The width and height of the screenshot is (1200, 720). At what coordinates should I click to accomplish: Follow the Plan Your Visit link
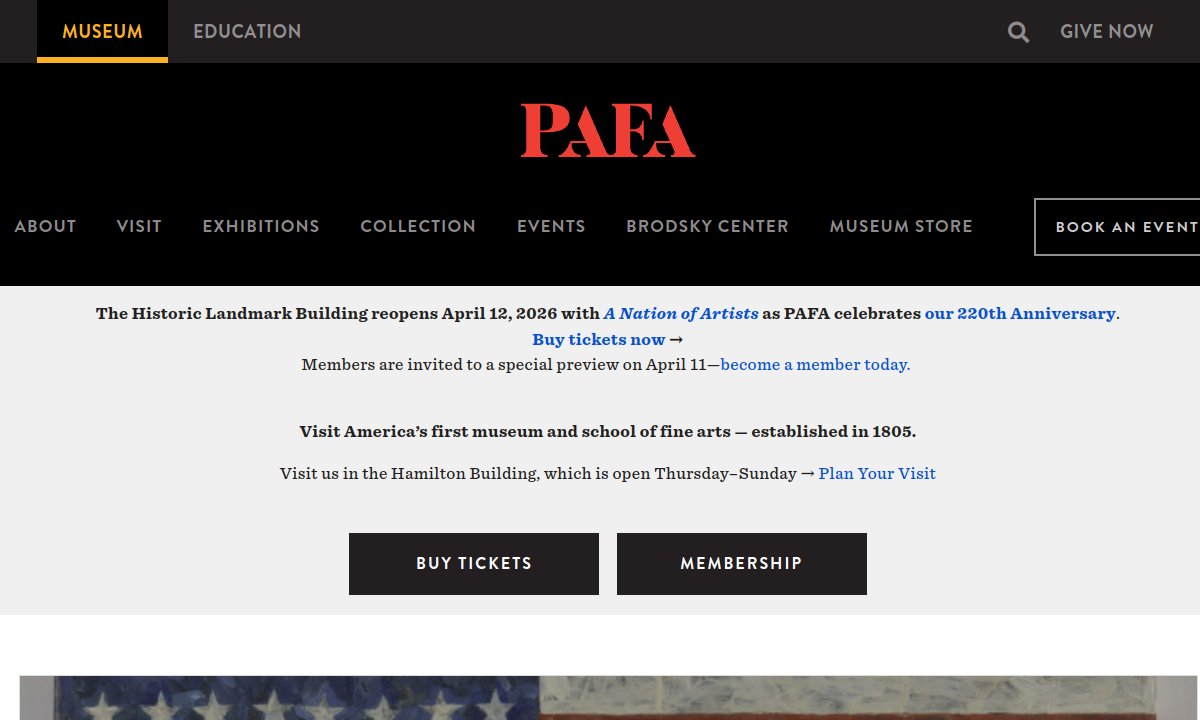tap(877, 473)
